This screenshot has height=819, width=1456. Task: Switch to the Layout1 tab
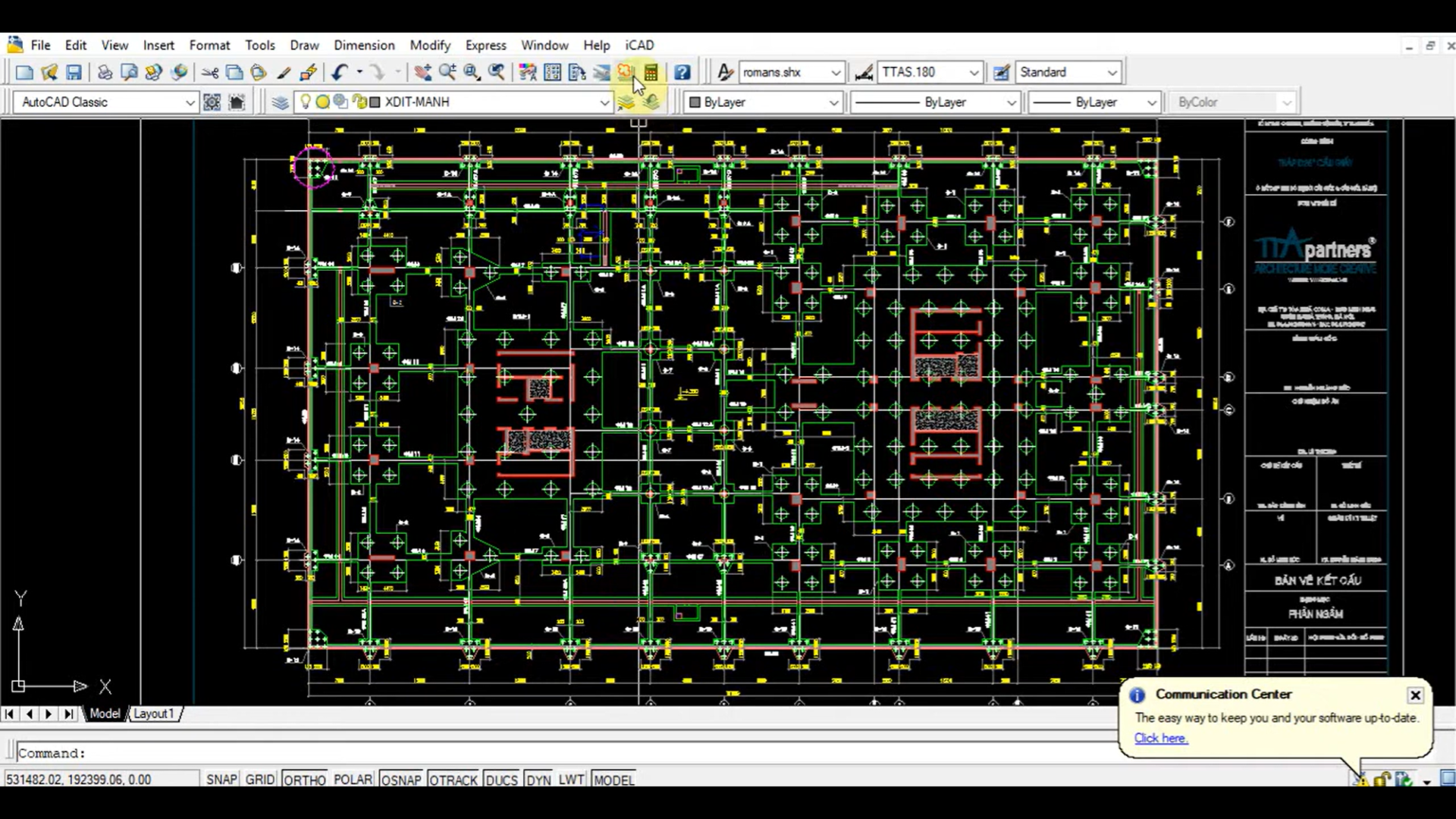pyautogui.click(x=154, y=714)
